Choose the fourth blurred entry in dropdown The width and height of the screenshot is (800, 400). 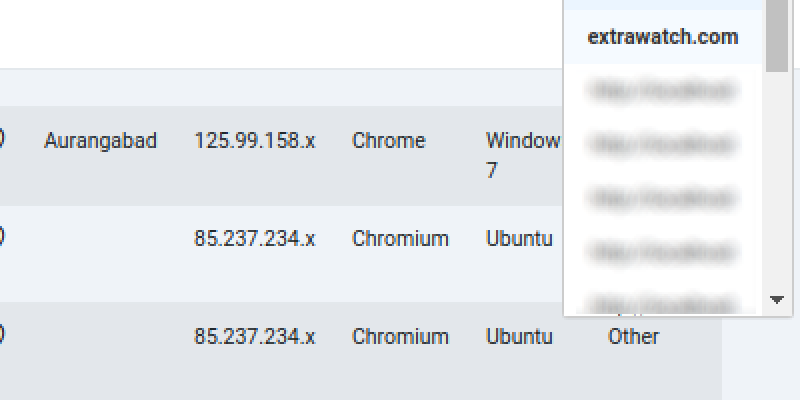pyautogui.click(x=663, y=252)
